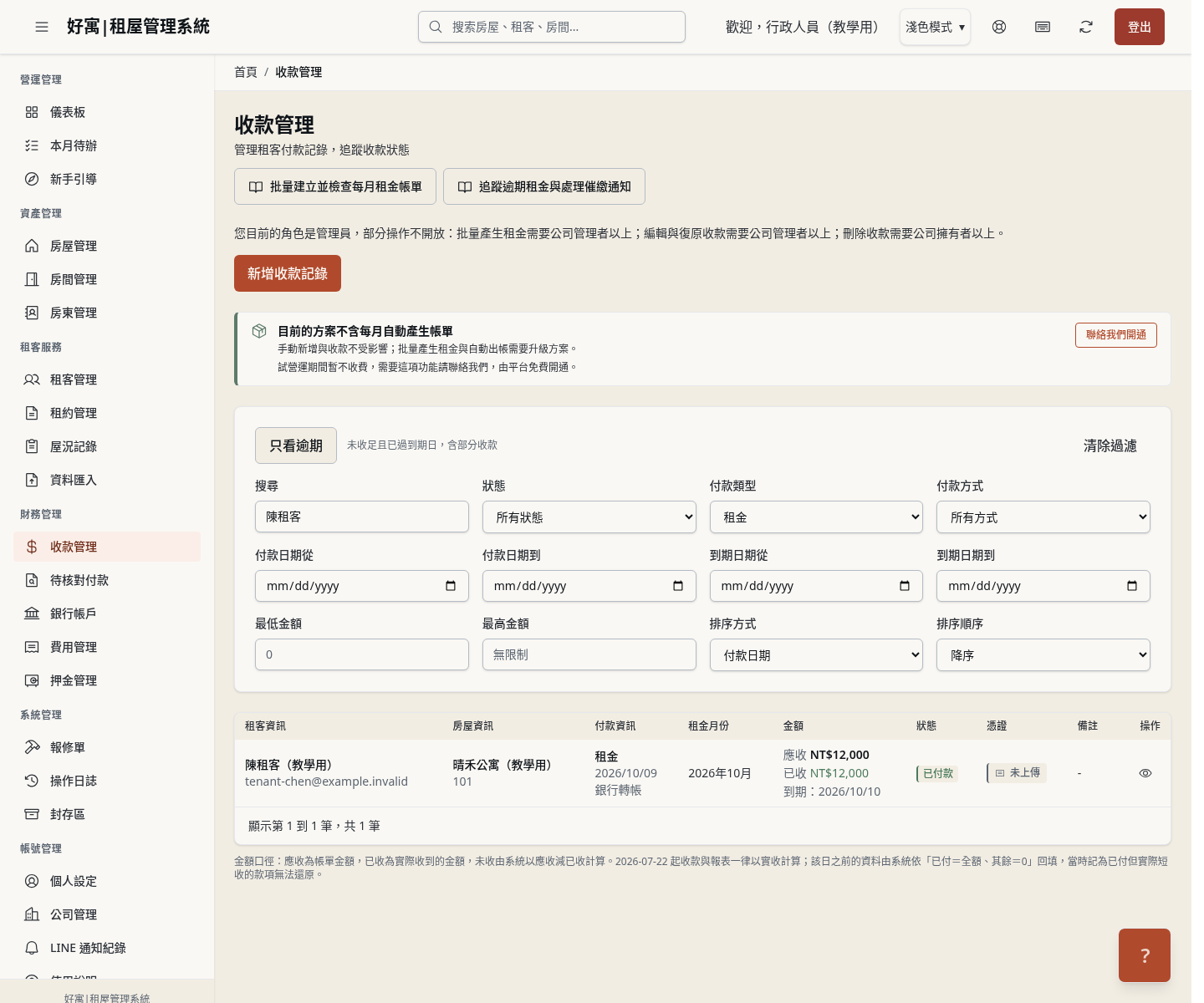
Task: Click the 操作日誌 history icon
Action: pos(32,781)
